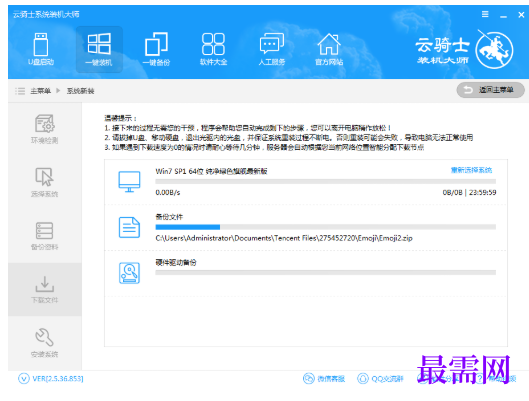
Task: Open QQ交流群 link
Action: (380, 379)
